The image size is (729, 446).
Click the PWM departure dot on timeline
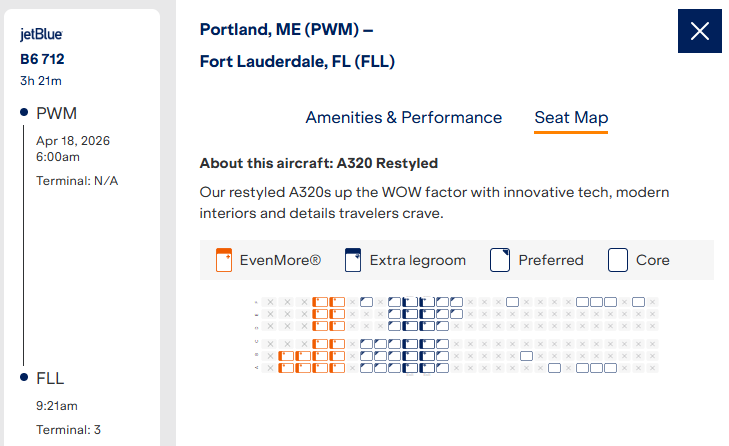coord(23,112)
